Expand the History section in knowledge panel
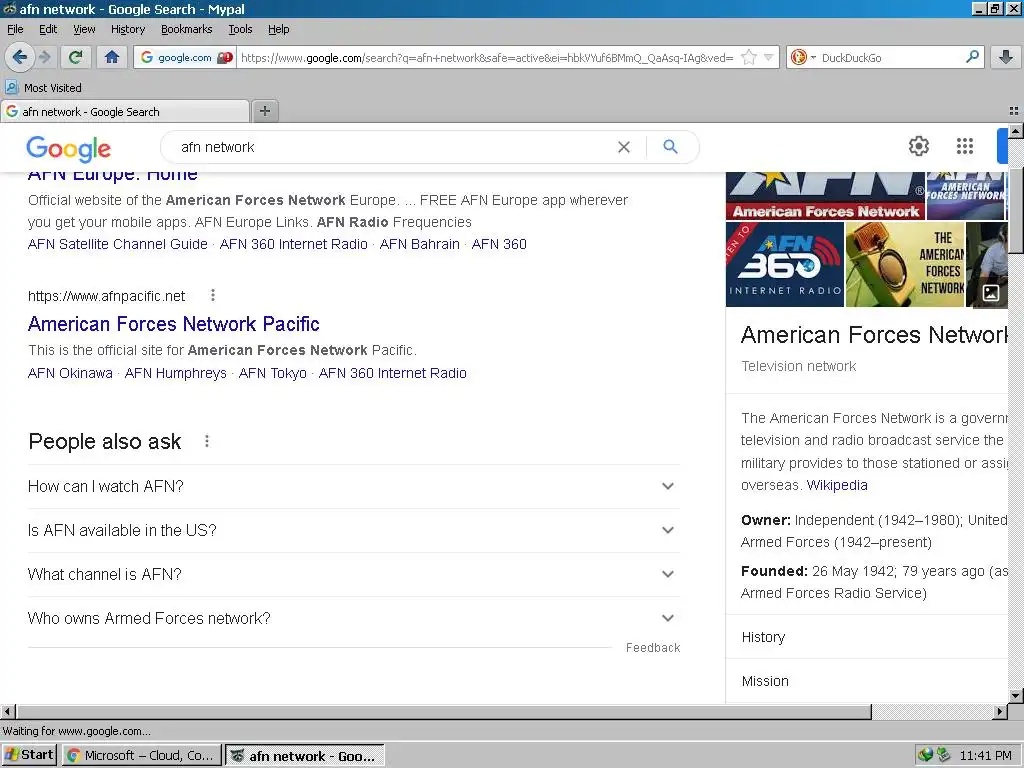 (x=867, y=637)
